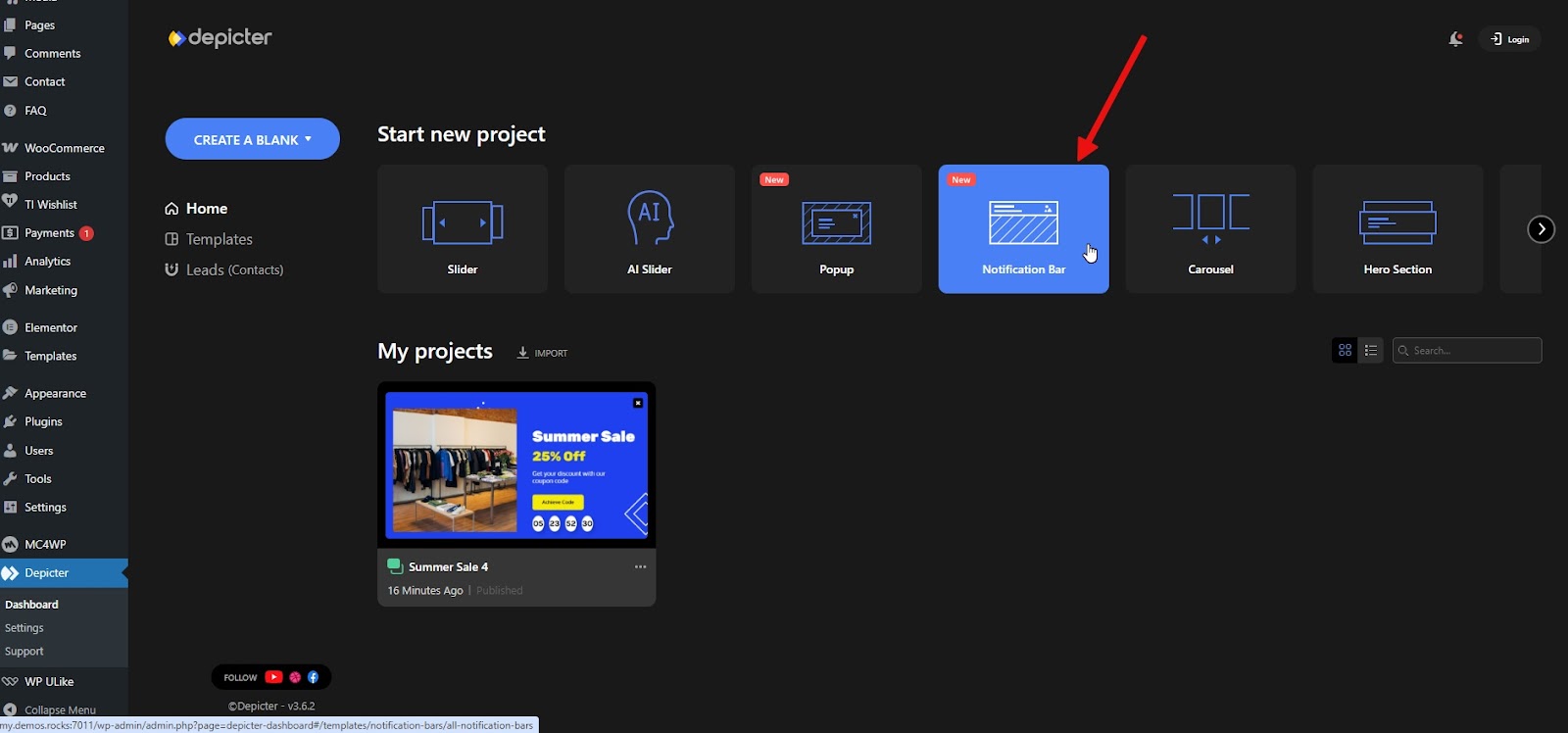Switch projects to grid view
Image resolution: width=1568 pixels, height=733 pixels.
click(x=1345, y=351)
